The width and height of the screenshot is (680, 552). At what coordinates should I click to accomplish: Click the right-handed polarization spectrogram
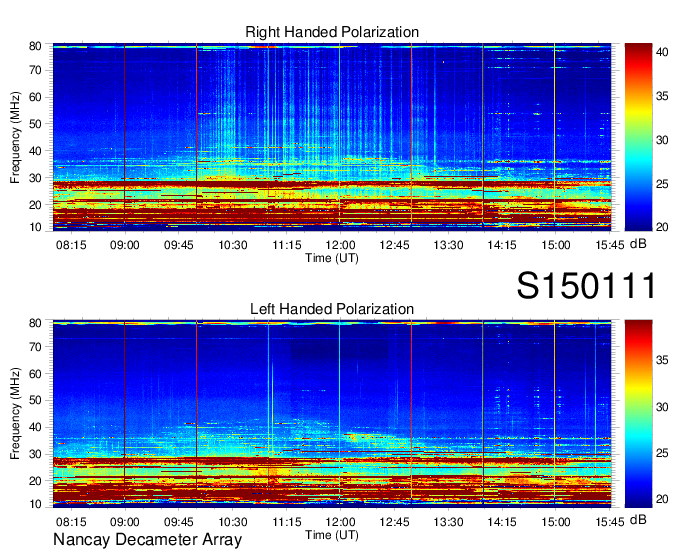[x=332, y=137]
